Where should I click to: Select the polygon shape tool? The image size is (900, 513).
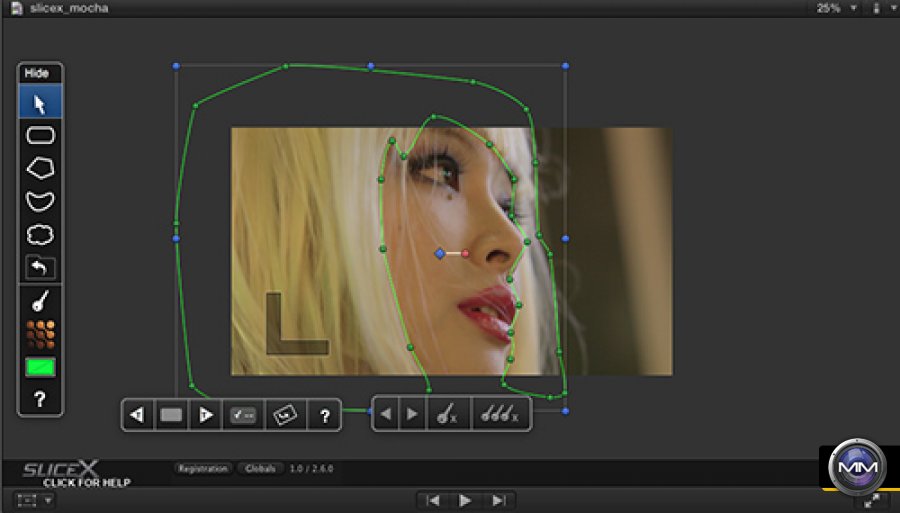pos(40,168)
